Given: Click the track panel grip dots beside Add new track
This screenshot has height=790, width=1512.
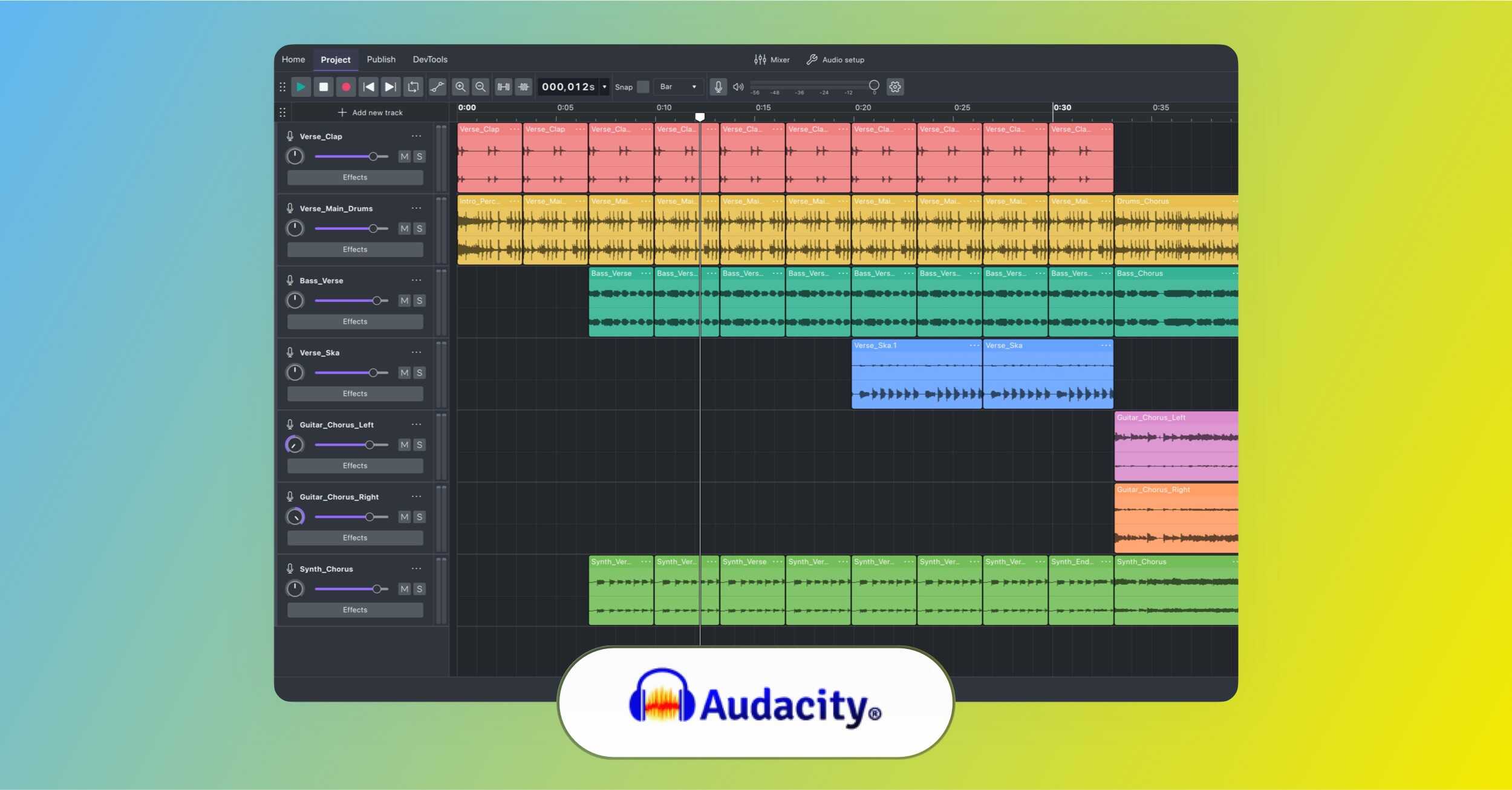Looking at the screenshot, I should pyautogui.click(x=282, y=113).
